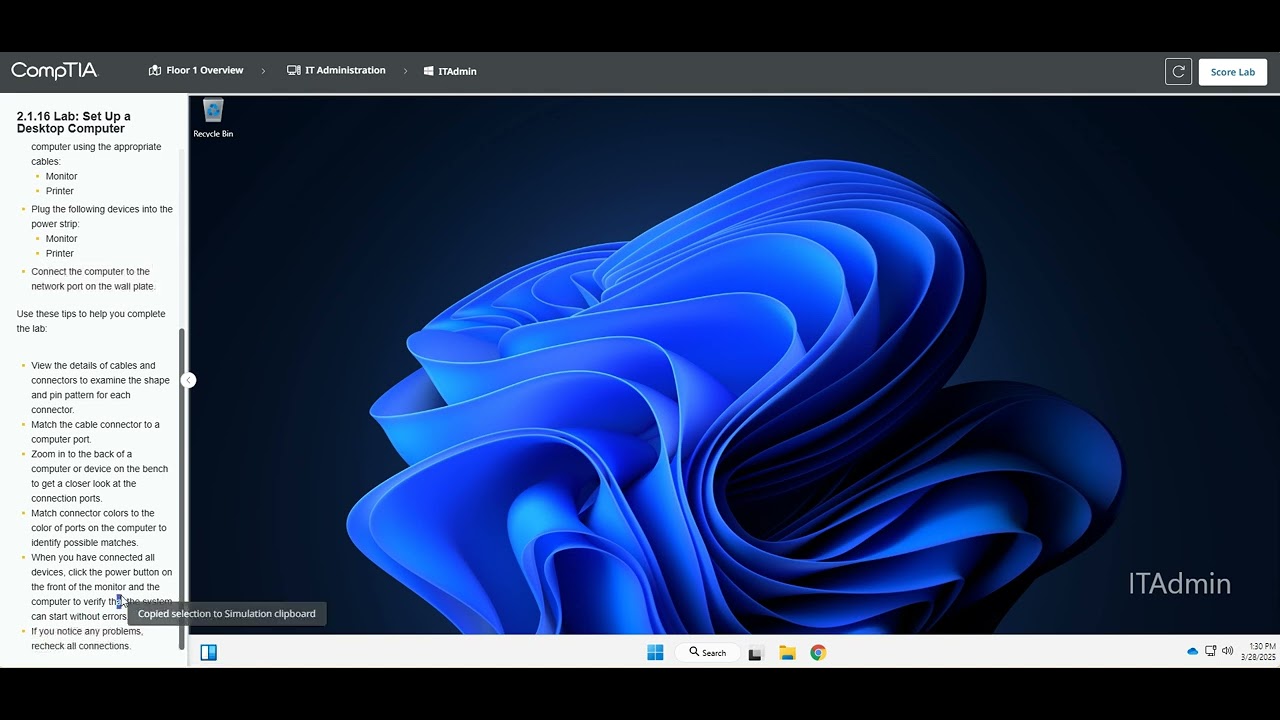Click the CompTIA logo

(x=54, y=71)
